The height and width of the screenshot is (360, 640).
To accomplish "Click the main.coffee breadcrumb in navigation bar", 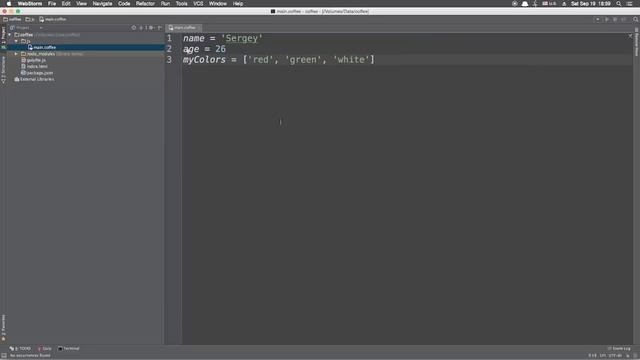I will [53, 19].
